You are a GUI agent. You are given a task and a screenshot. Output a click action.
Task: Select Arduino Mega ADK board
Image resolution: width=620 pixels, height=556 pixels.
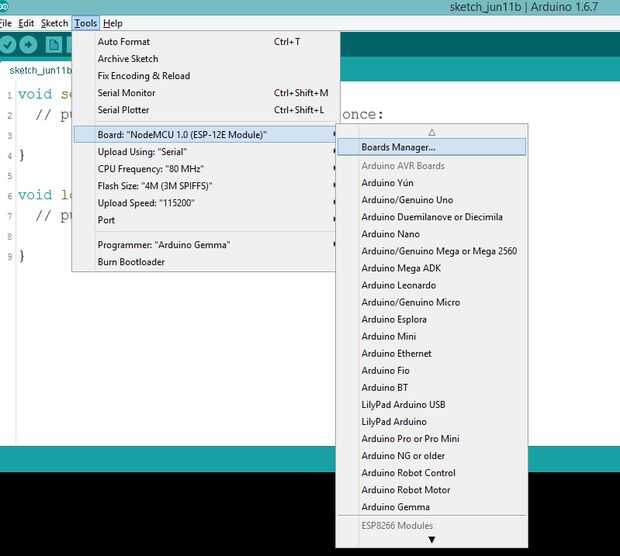click(x=431, y=268)
